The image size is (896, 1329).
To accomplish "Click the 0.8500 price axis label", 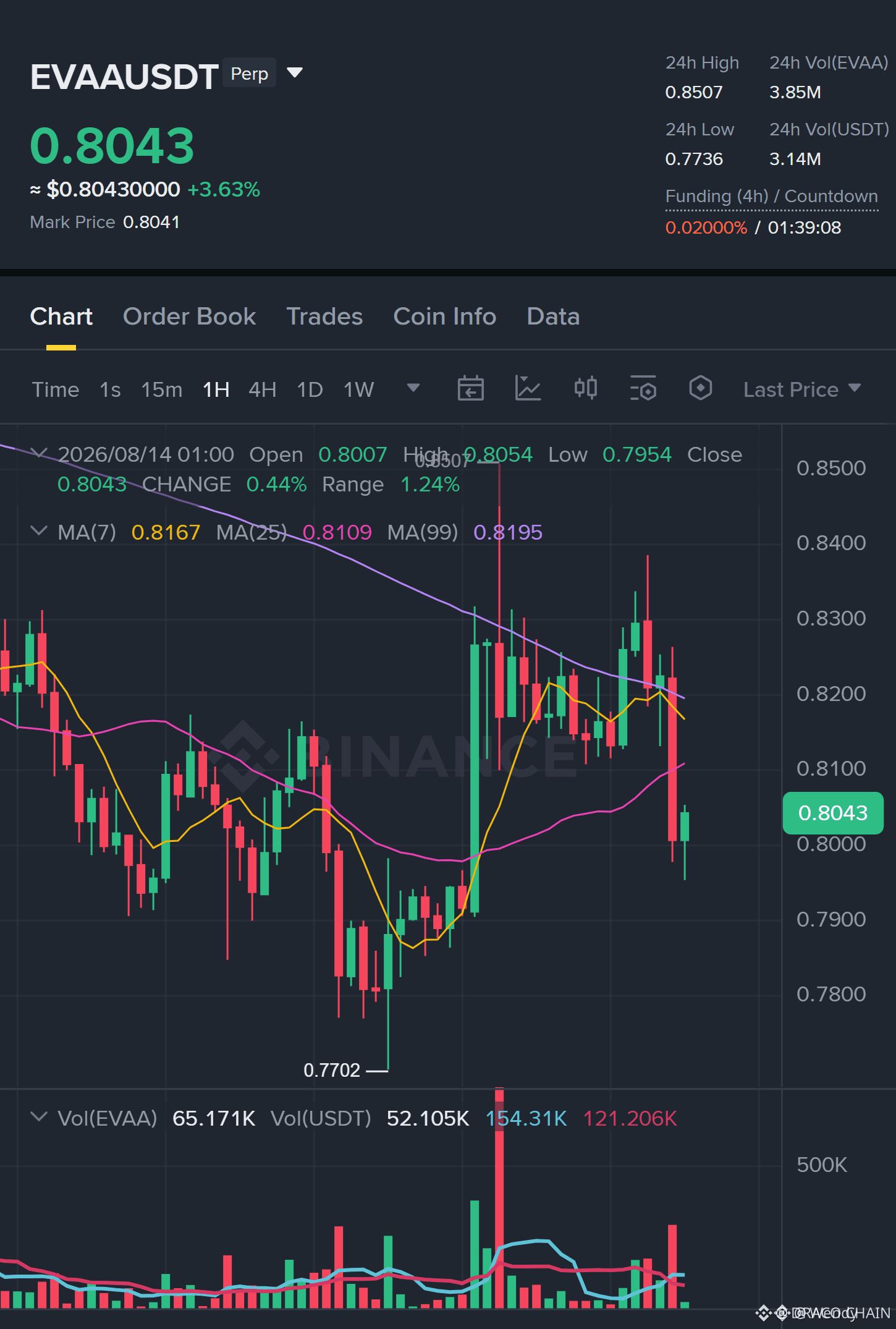I will point(831,468).
